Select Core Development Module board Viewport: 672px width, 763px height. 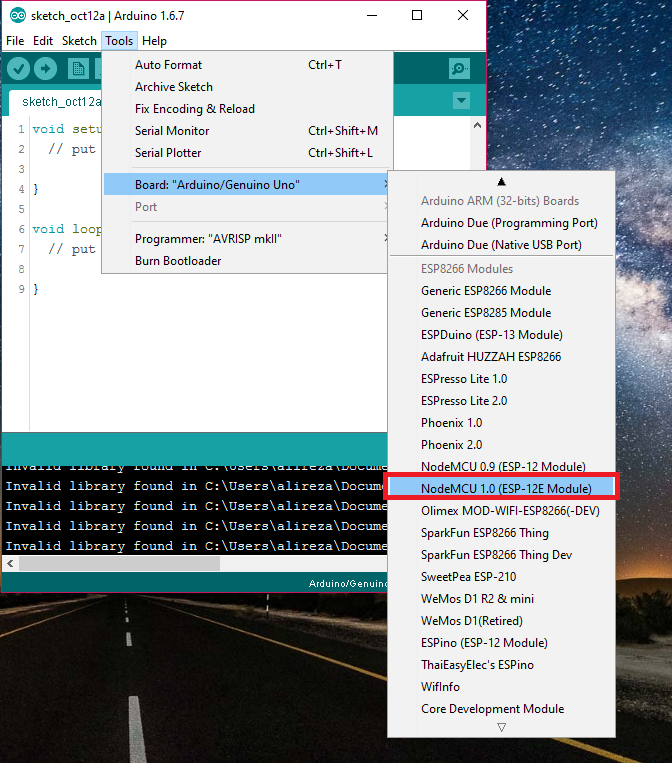[x=501, y=708]
